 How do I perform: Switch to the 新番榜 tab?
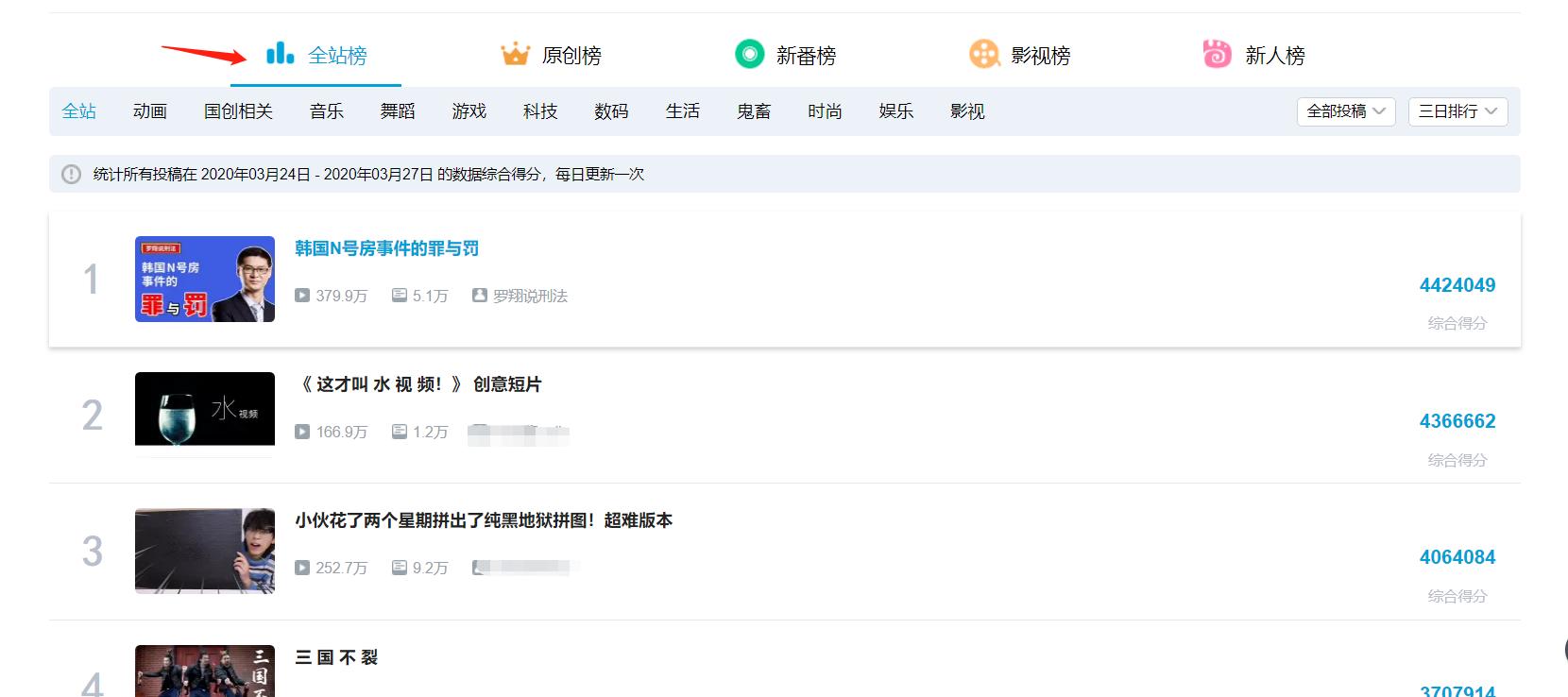click(x=785, y=55)
